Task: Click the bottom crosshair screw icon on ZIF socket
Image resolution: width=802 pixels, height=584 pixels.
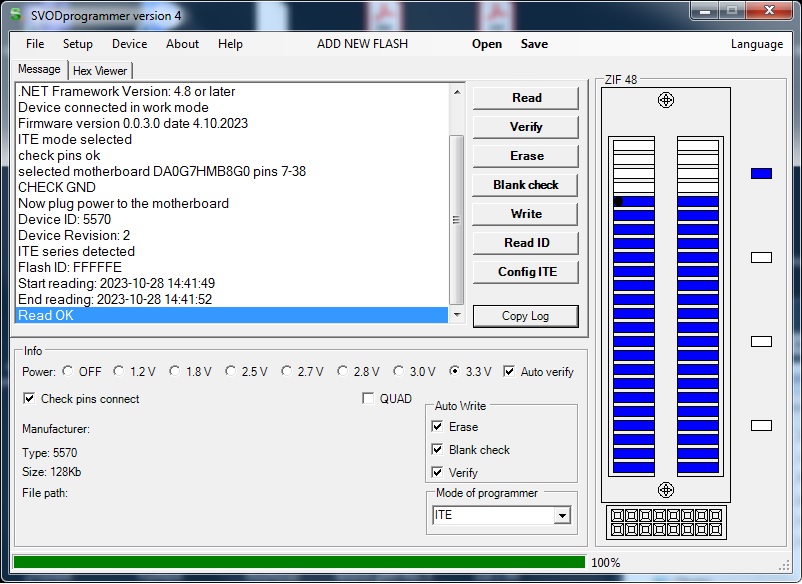Action: coord(665,490)
